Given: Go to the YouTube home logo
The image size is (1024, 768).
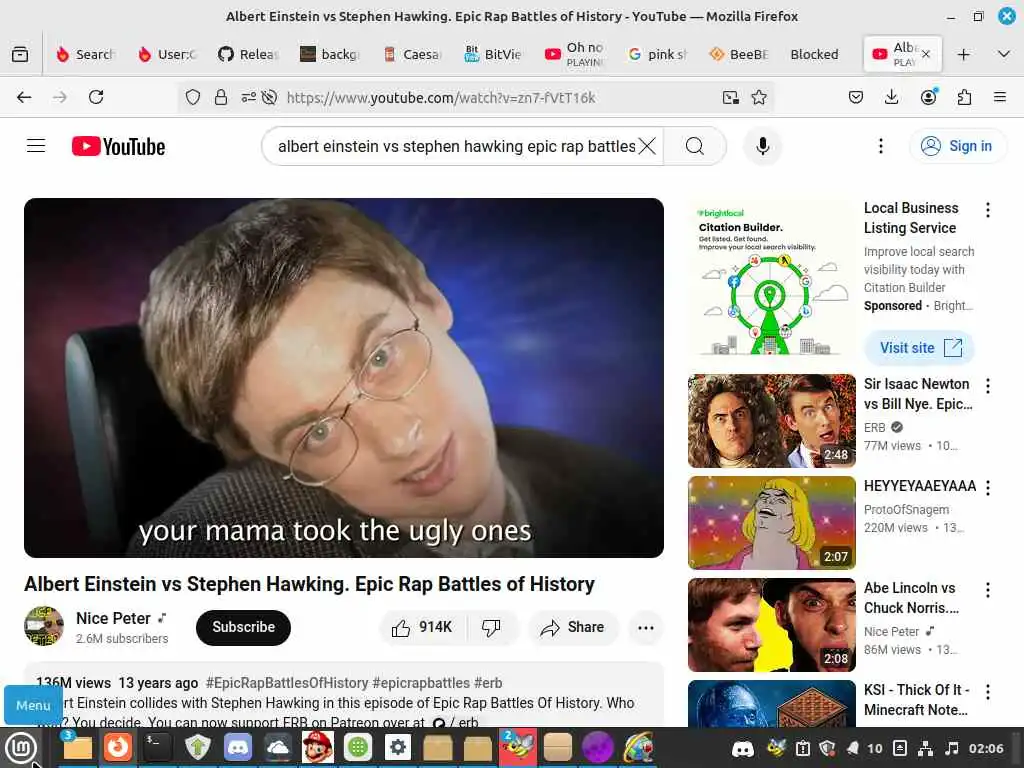Looking at the screenshot, I should pyautogui.click(x=118, y=146).
